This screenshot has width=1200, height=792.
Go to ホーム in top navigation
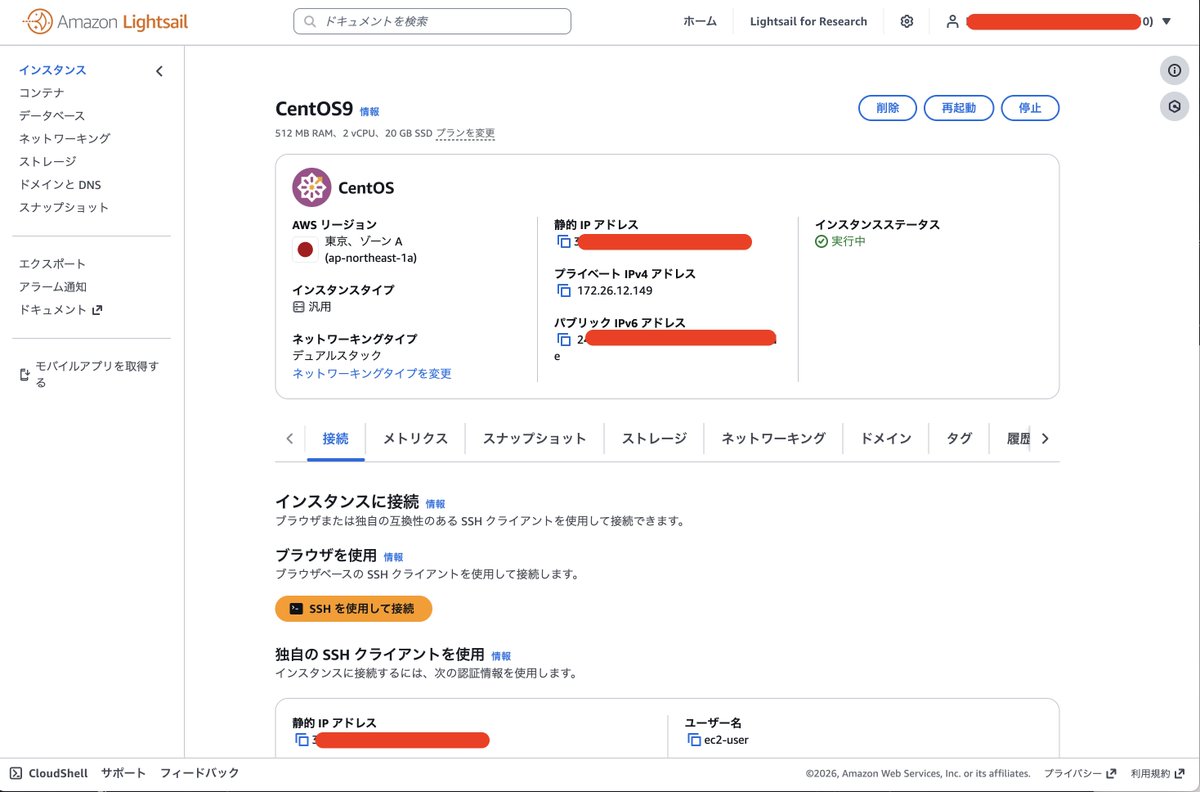(699, 21)
